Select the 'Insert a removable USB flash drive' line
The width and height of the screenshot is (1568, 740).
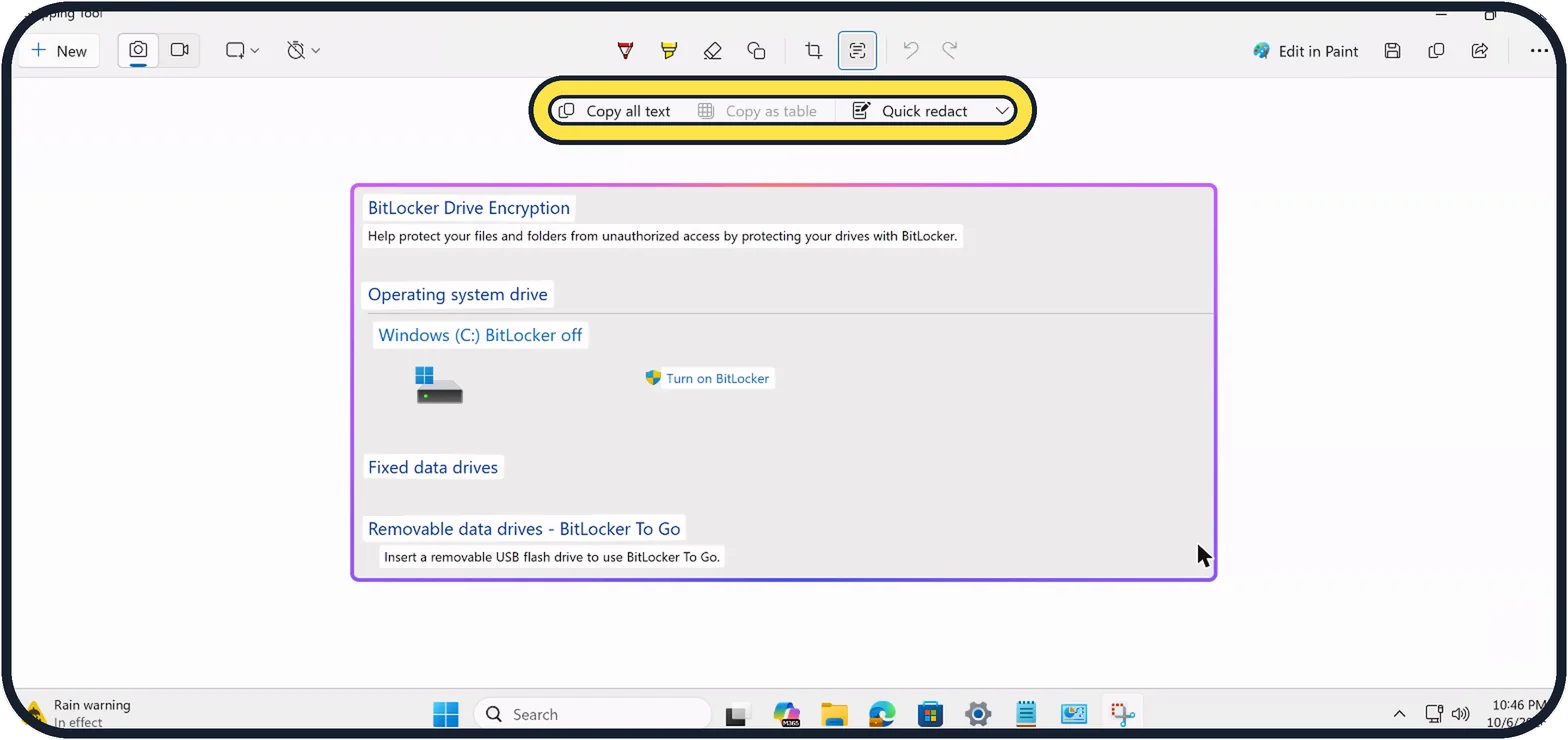click(552, 557)
